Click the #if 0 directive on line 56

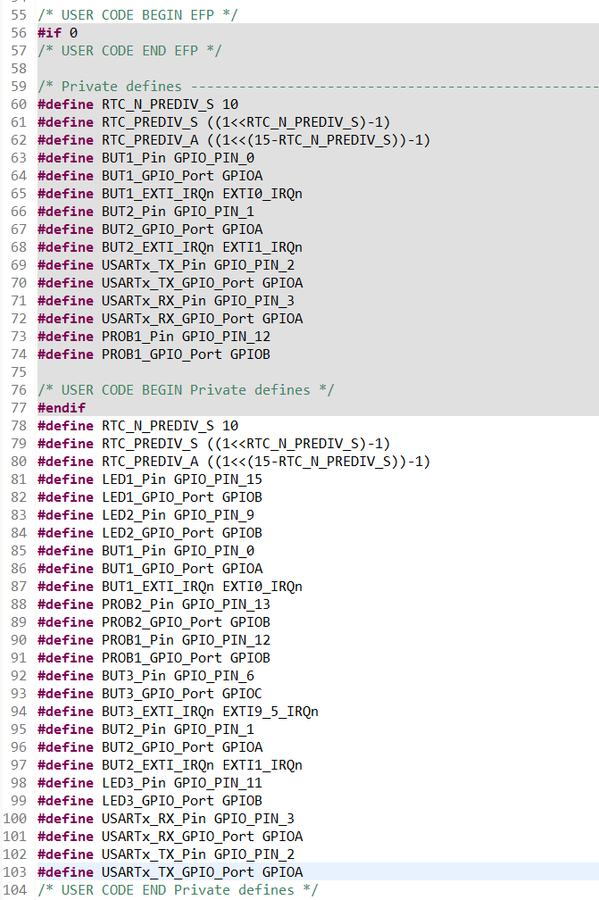(57, 33)
